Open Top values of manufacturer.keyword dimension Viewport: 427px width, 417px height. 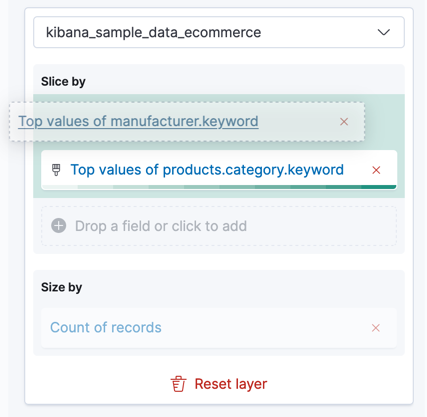click(138, 121)
